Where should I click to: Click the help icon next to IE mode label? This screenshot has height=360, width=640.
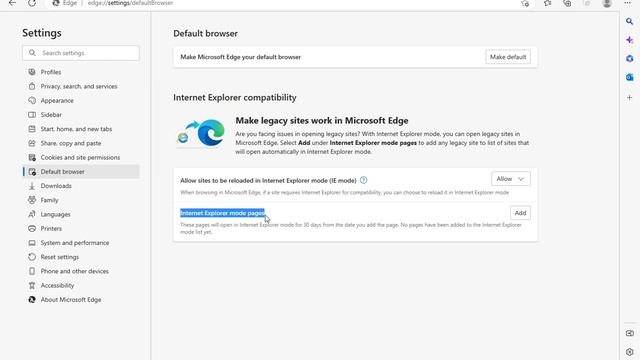coord(363,180)
